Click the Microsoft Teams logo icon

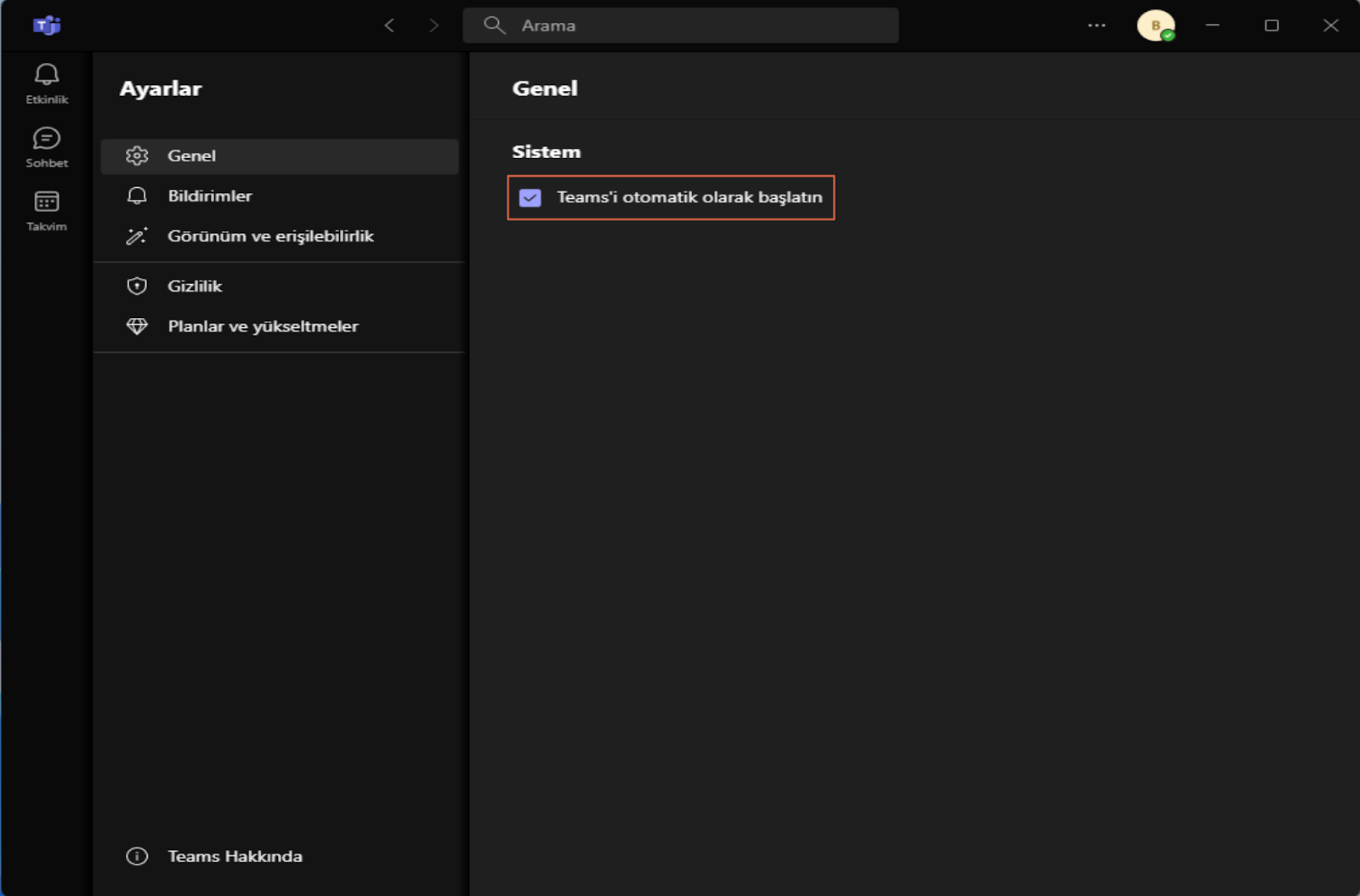pyautogui.click(x=47, y=26)
